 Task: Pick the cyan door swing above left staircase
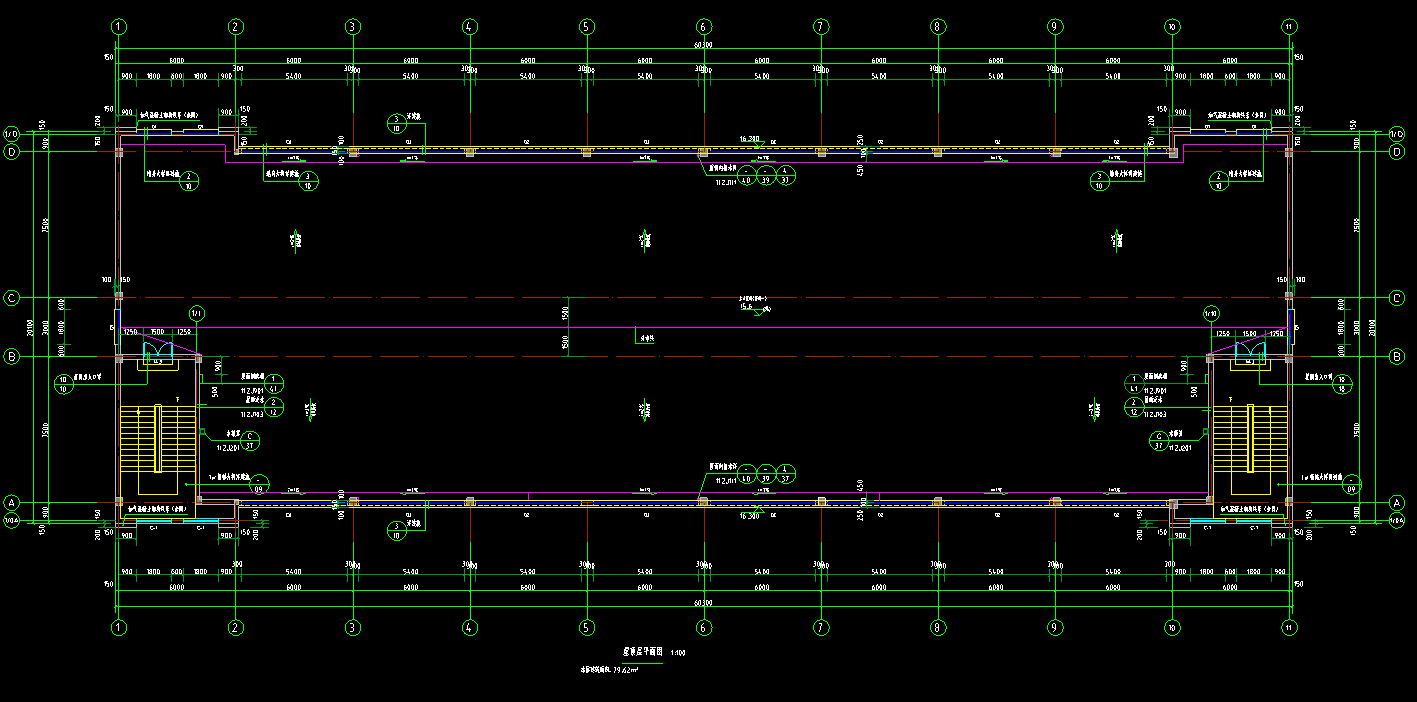[157, 348]
